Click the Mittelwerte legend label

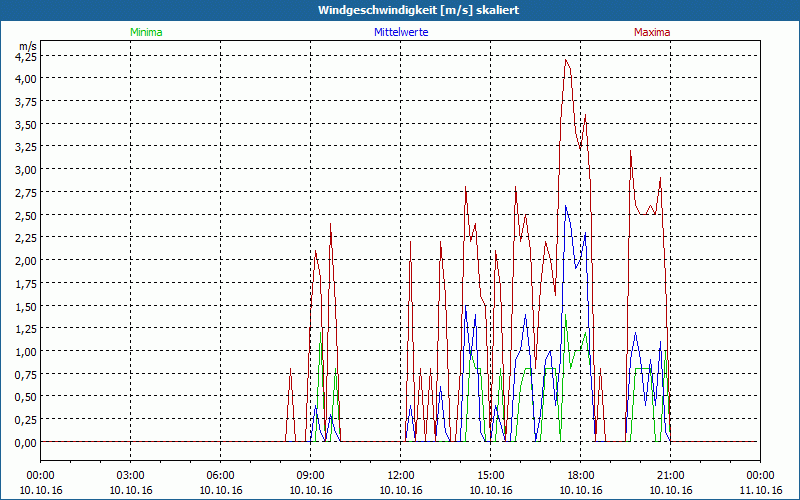point(401,32)
